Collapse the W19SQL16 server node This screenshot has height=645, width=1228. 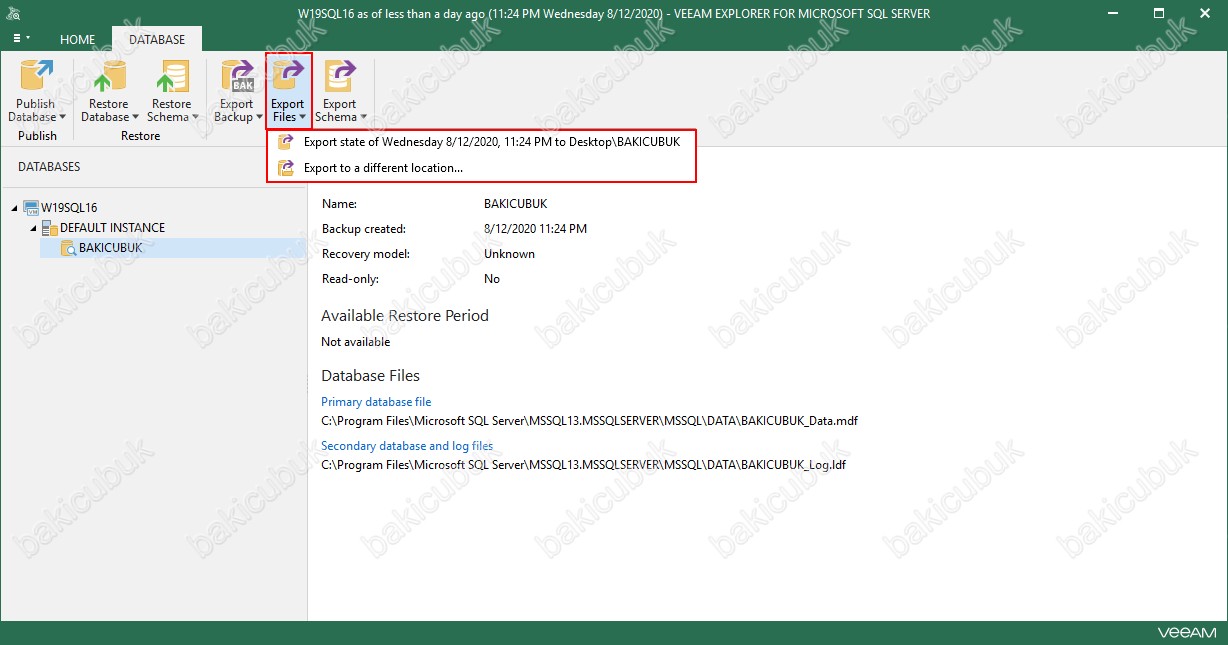pyautogui.click(x=15, y=208)
